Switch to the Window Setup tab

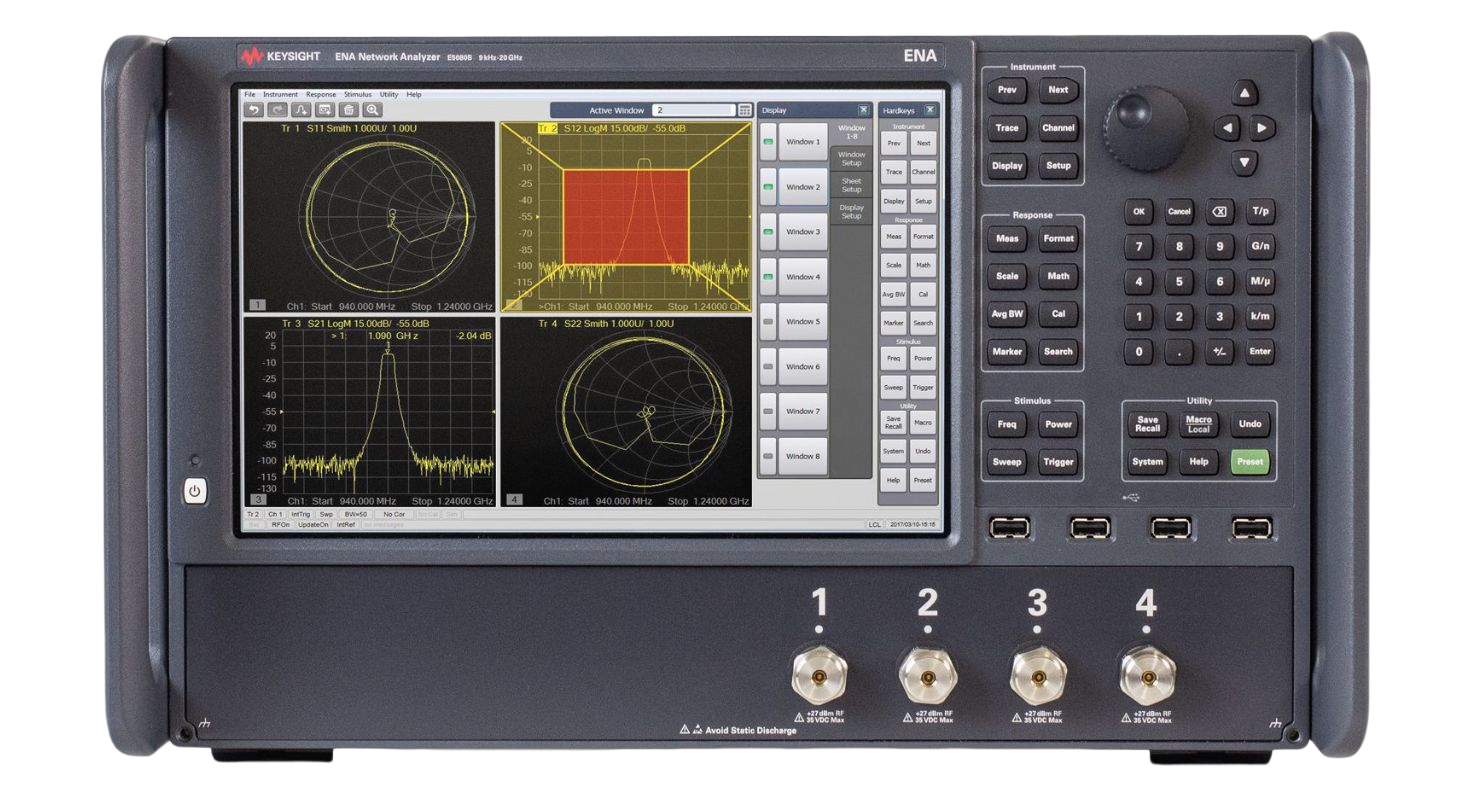pos(851,158)
